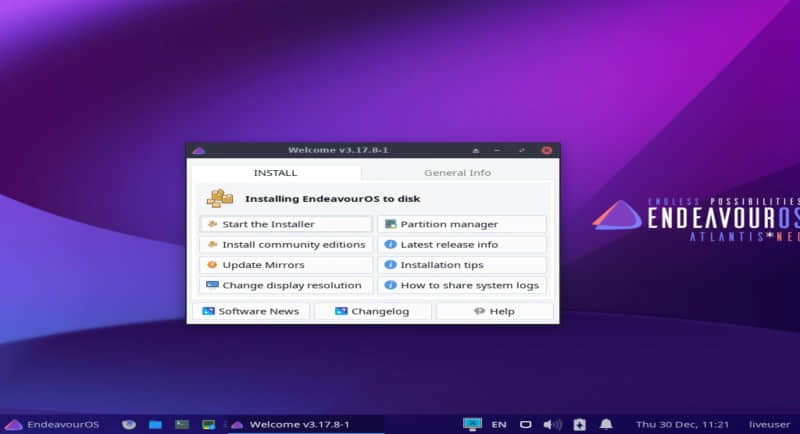Click the notification bell in system tray
This screenshot has width=800, height=434.
tap(606, 424)
